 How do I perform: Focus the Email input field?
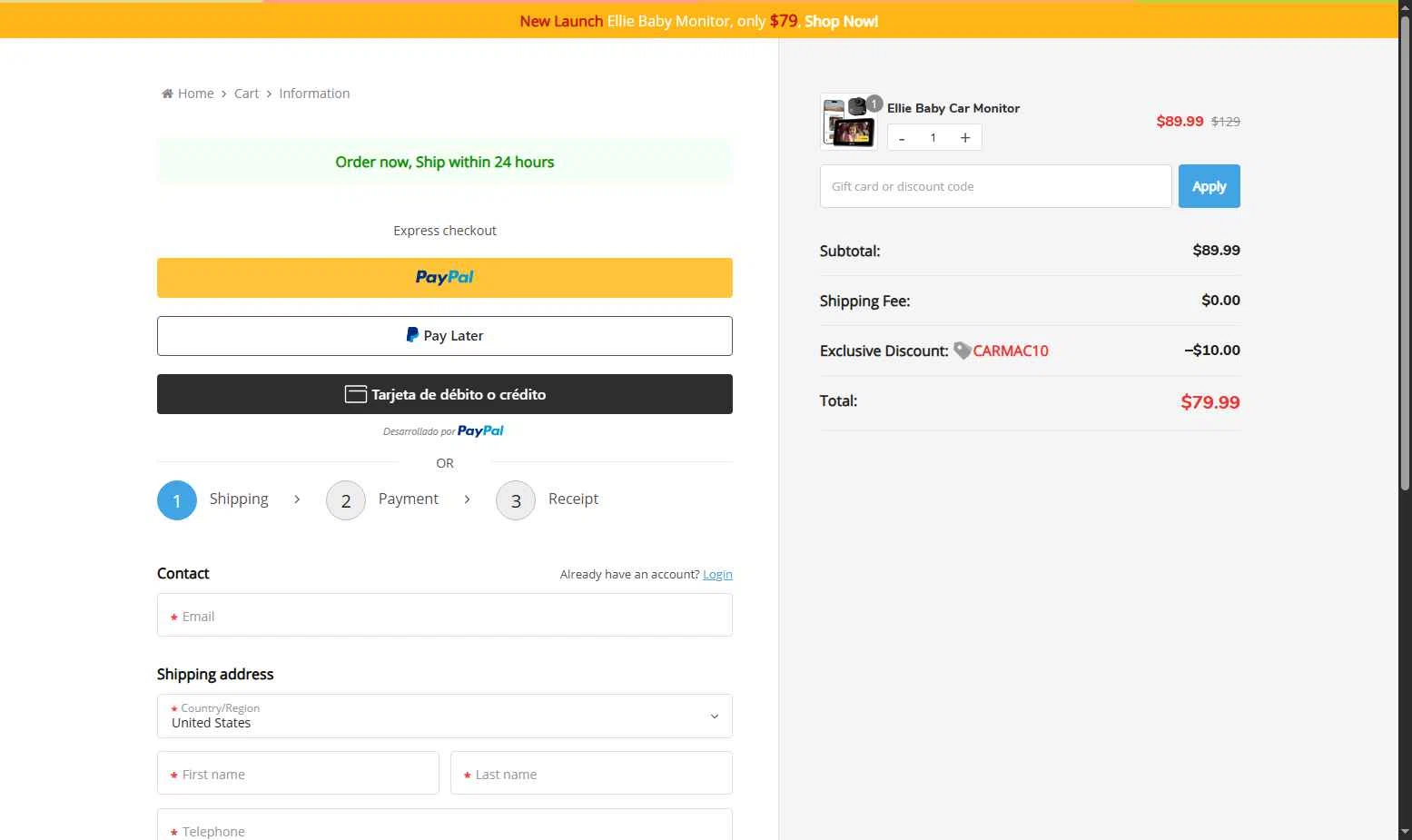[445, 615]
